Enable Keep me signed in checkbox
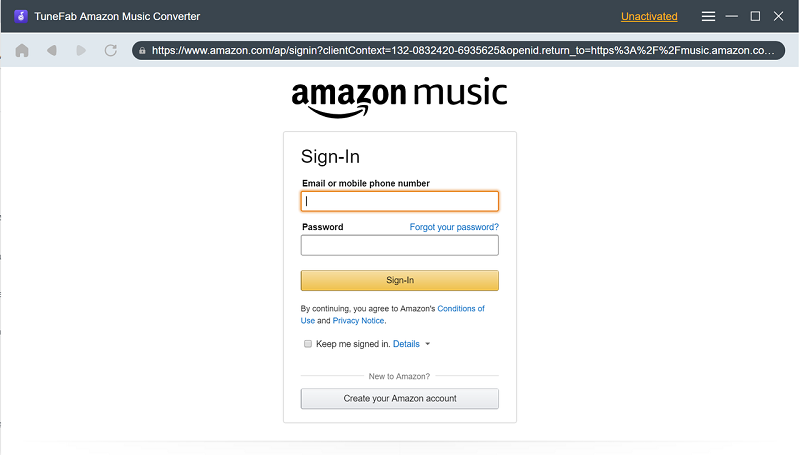800x455 pixels. coord(308,344)
